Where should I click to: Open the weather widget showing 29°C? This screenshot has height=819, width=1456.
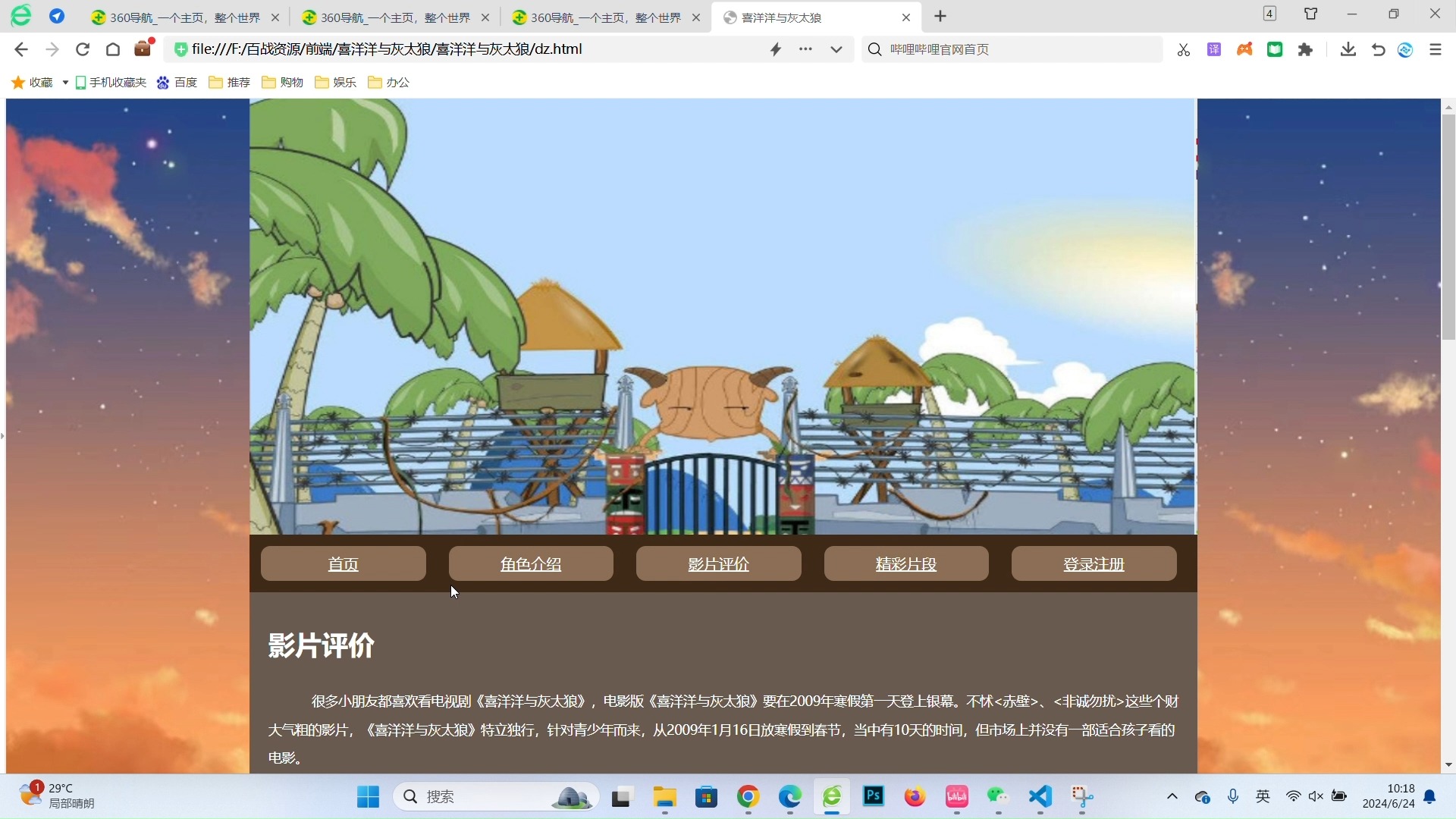pyautogui.click(x=58, y=796)
